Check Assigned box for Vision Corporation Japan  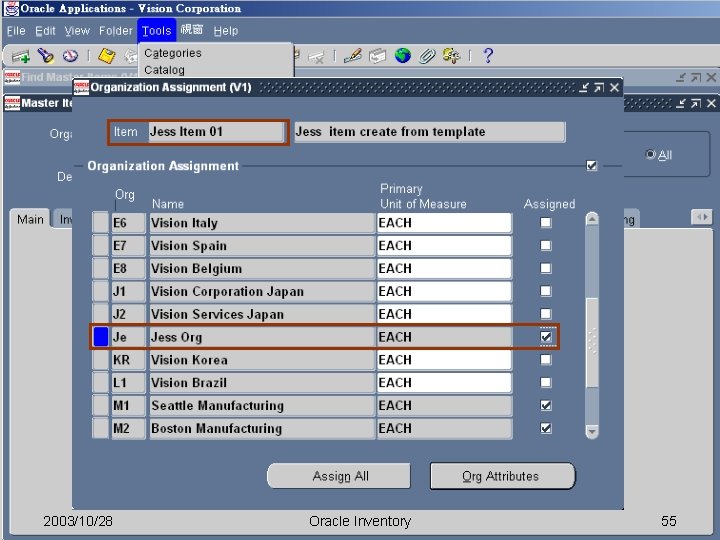point(546,291)
